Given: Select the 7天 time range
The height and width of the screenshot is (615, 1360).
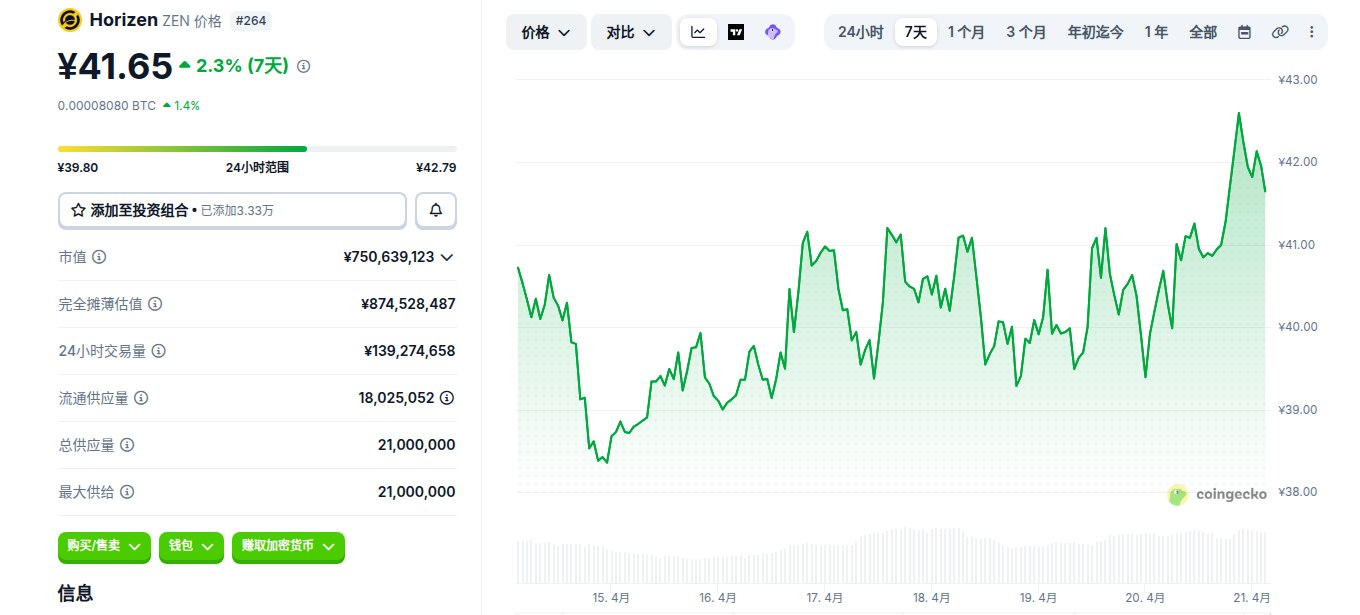Looking at the screenshot, I should click(x=915, y=32).
